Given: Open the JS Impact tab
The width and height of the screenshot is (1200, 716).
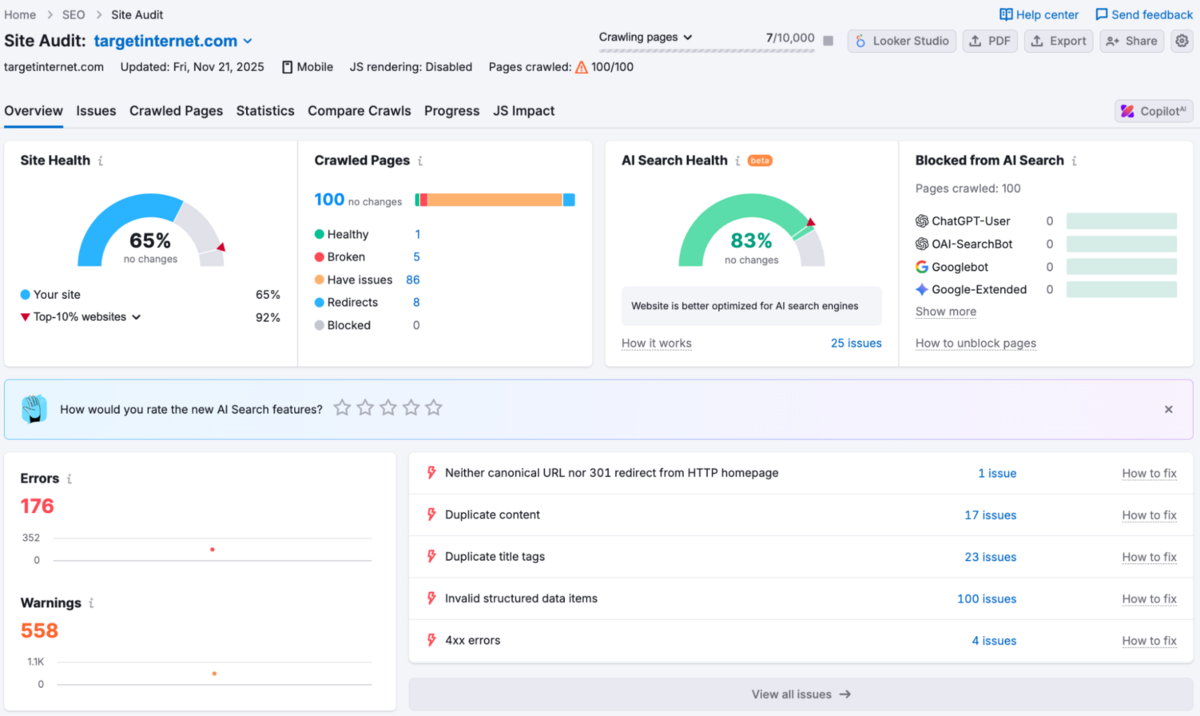Looking at the screenshot, I should pyautogui.click(x=524, y=111).
